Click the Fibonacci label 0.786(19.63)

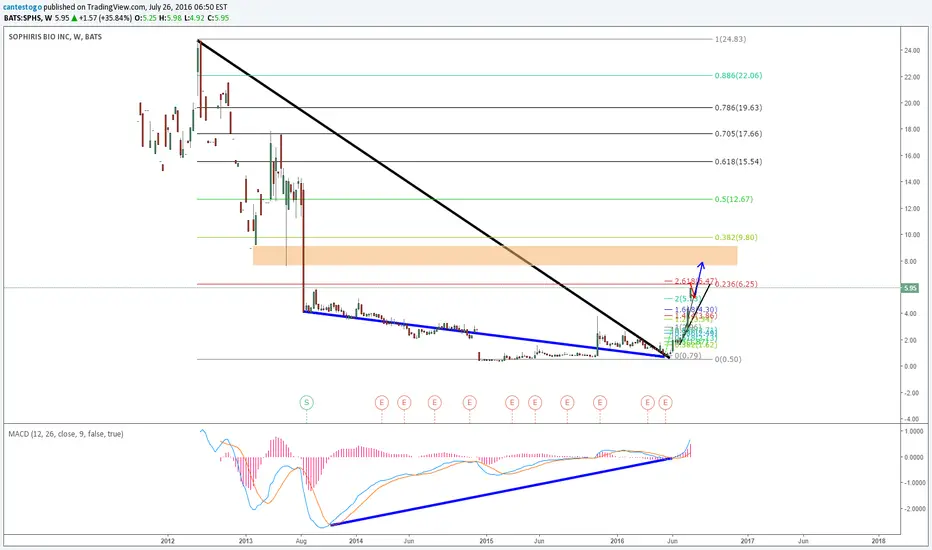(x=738, y=108)
